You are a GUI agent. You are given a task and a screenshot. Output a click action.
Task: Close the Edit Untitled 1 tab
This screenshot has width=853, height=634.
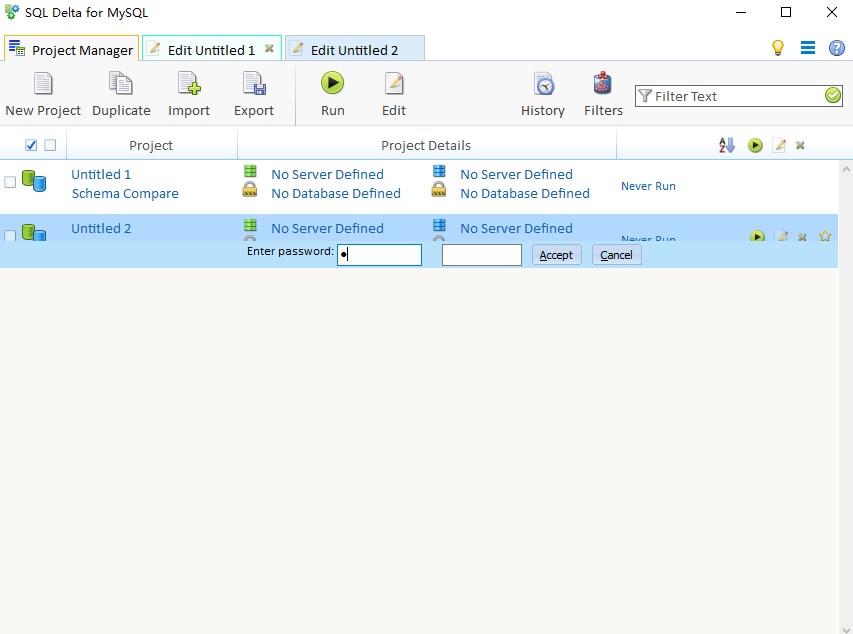click(269, 48)
